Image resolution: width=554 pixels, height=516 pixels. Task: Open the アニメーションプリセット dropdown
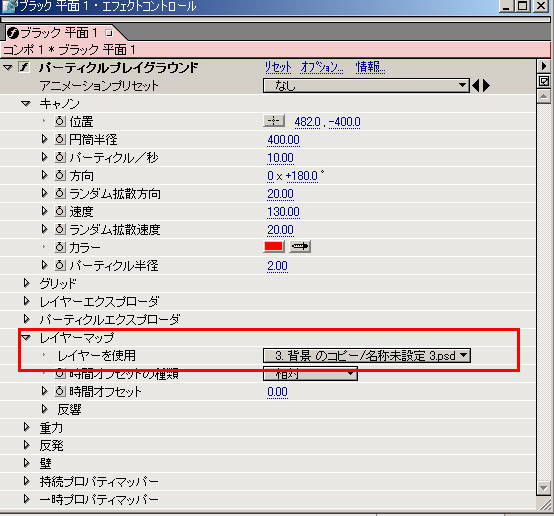(x=366, y=85)
